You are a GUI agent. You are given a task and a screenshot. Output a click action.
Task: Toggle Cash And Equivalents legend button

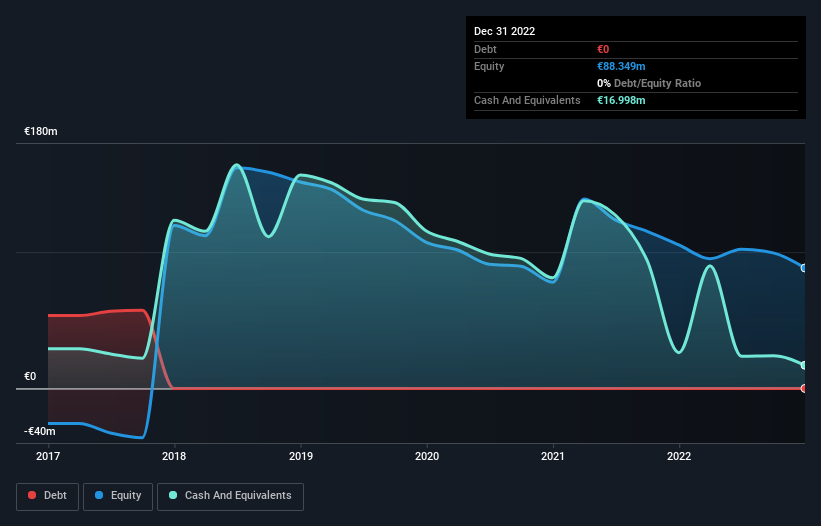pyautogui.click(x=230, y=496)
